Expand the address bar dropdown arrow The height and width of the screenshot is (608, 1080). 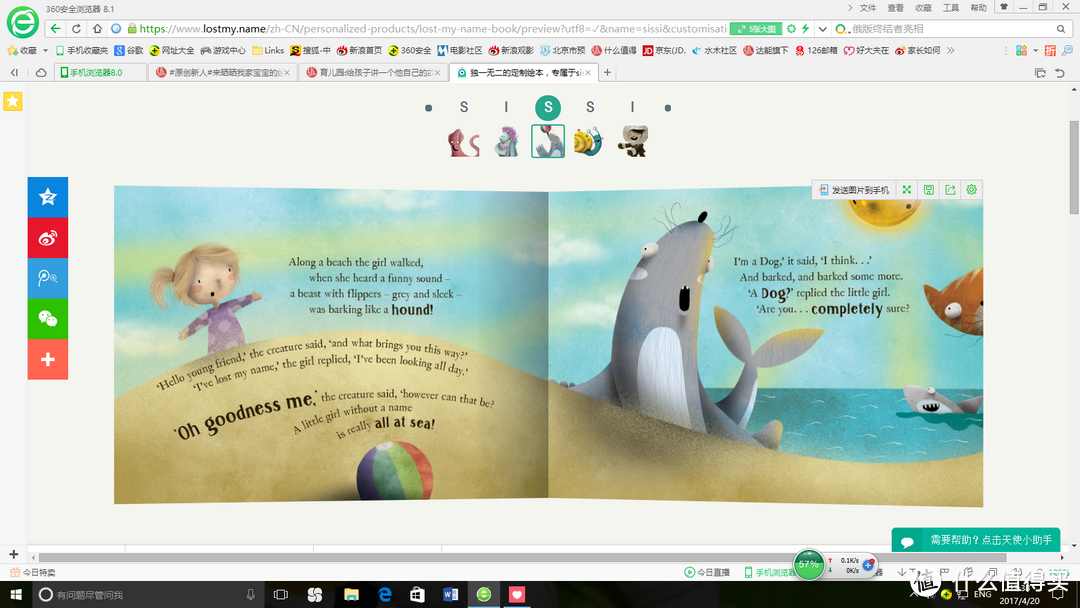coord(822,29)
